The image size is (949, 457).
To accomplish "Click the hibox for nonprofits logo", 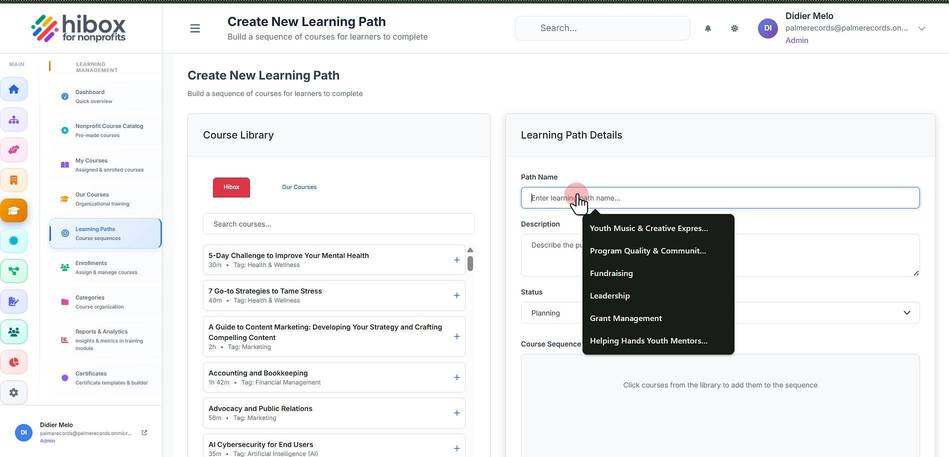I will click(79, 28).
